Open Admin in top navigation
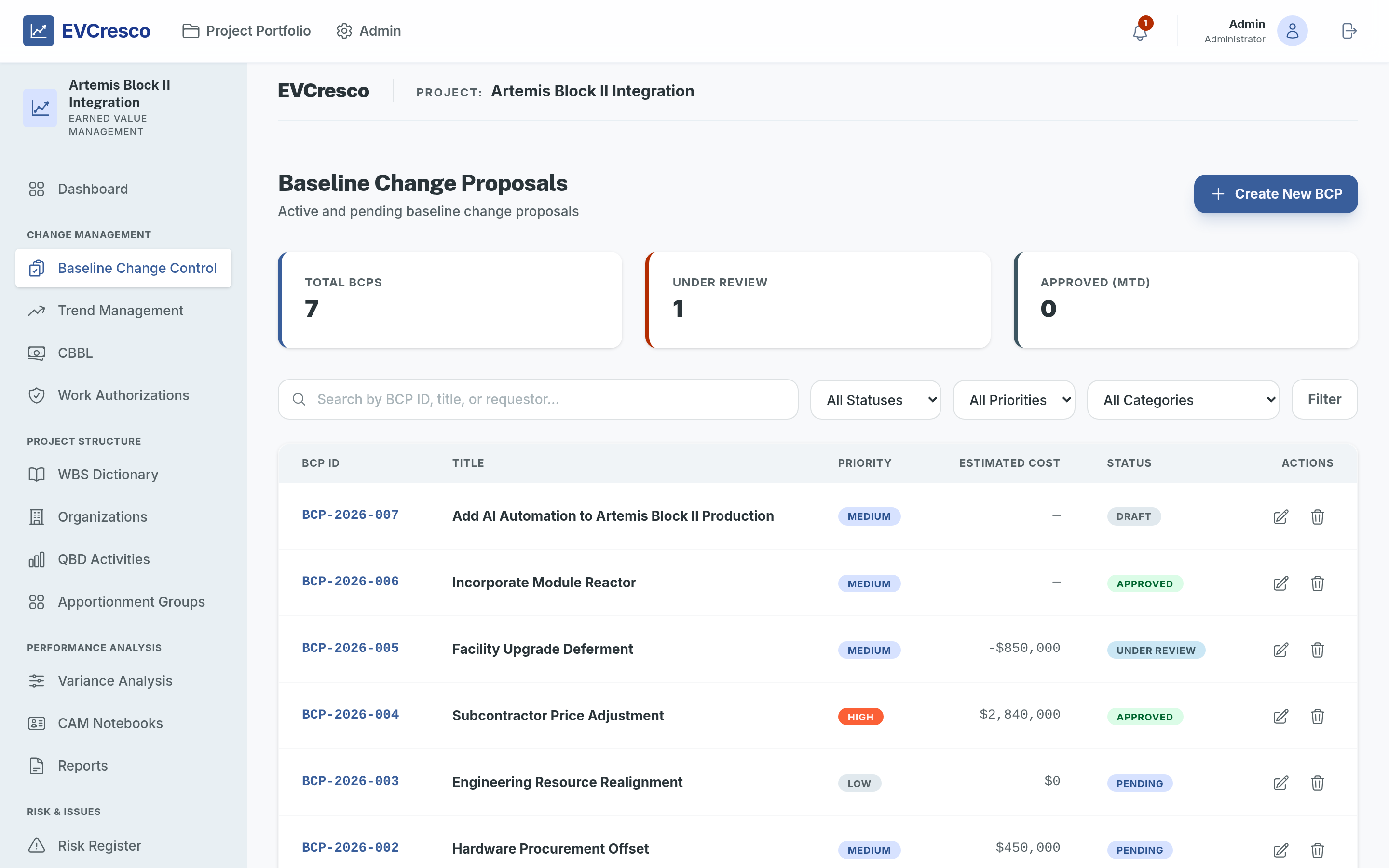Screen dimensions: 1389x868 [x=368, y=31]
